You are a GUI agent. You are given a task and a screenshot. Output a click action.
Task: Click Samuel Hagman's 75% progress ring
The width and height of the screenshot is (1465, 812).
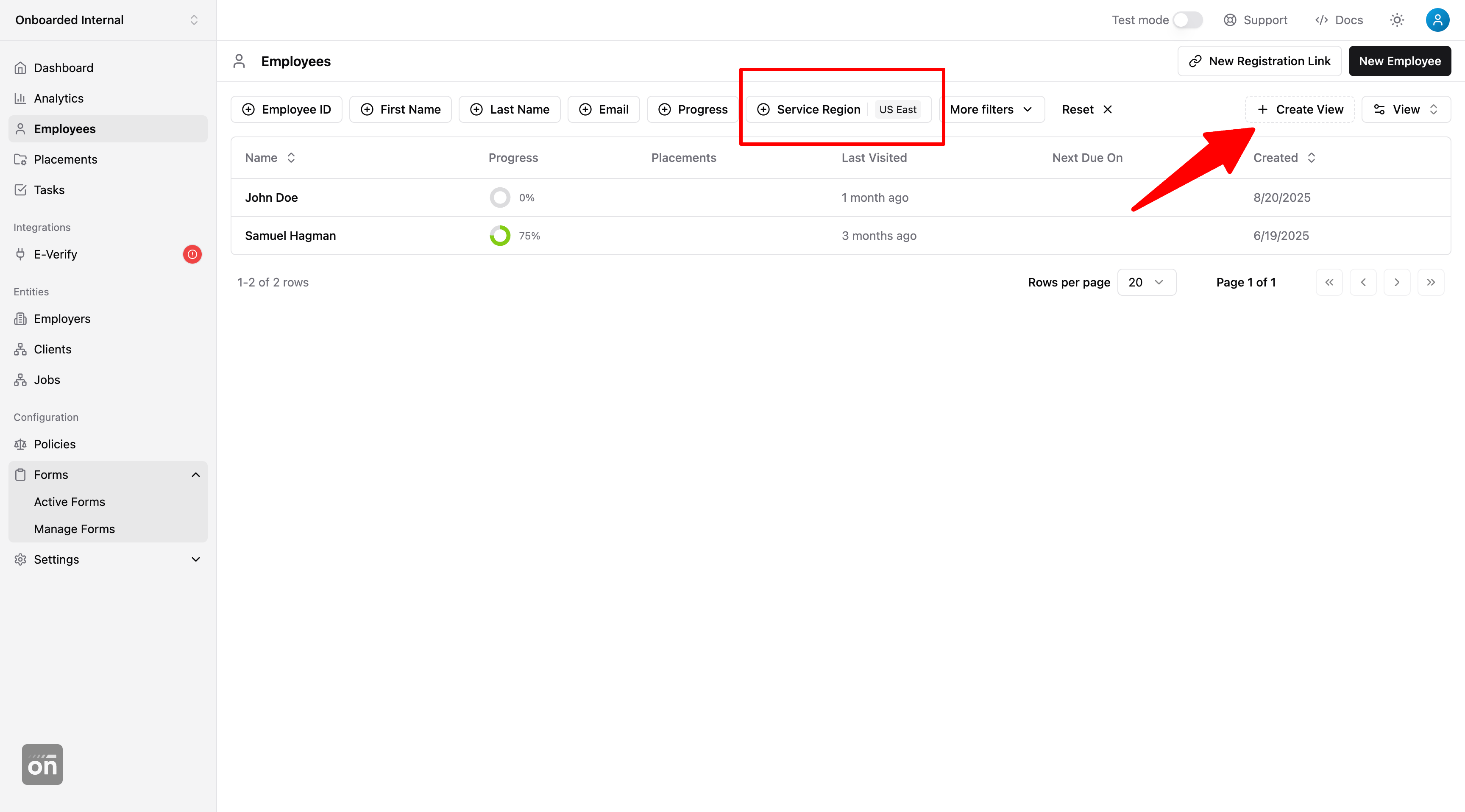(500, 235)
